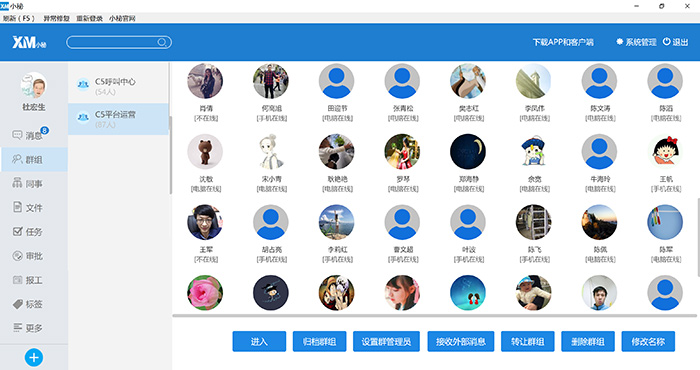Select the CS平台运营 group name
Image resolution: width=700 pixels, height=370 pixels.
click(x=115, y=115)
